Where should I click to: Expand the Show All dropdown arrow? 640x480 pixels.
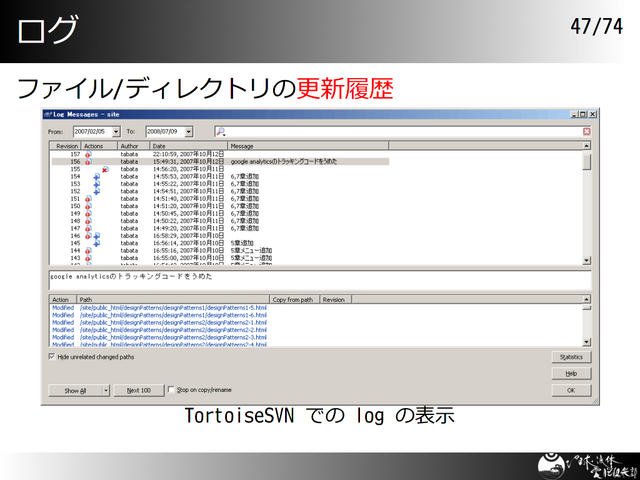click(106, 390)
